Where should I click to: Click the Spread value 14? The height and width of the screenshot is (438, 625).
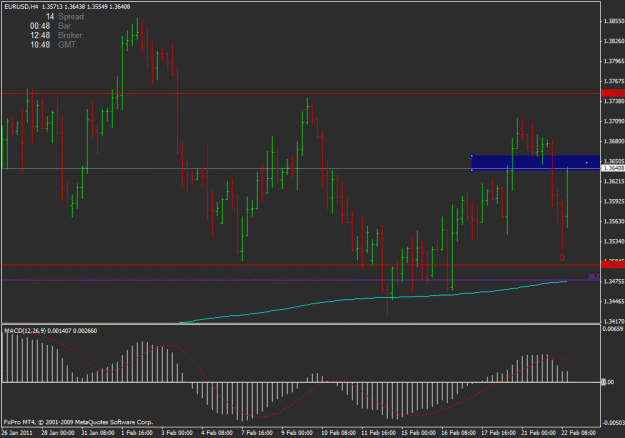click(x=50, y=17)
